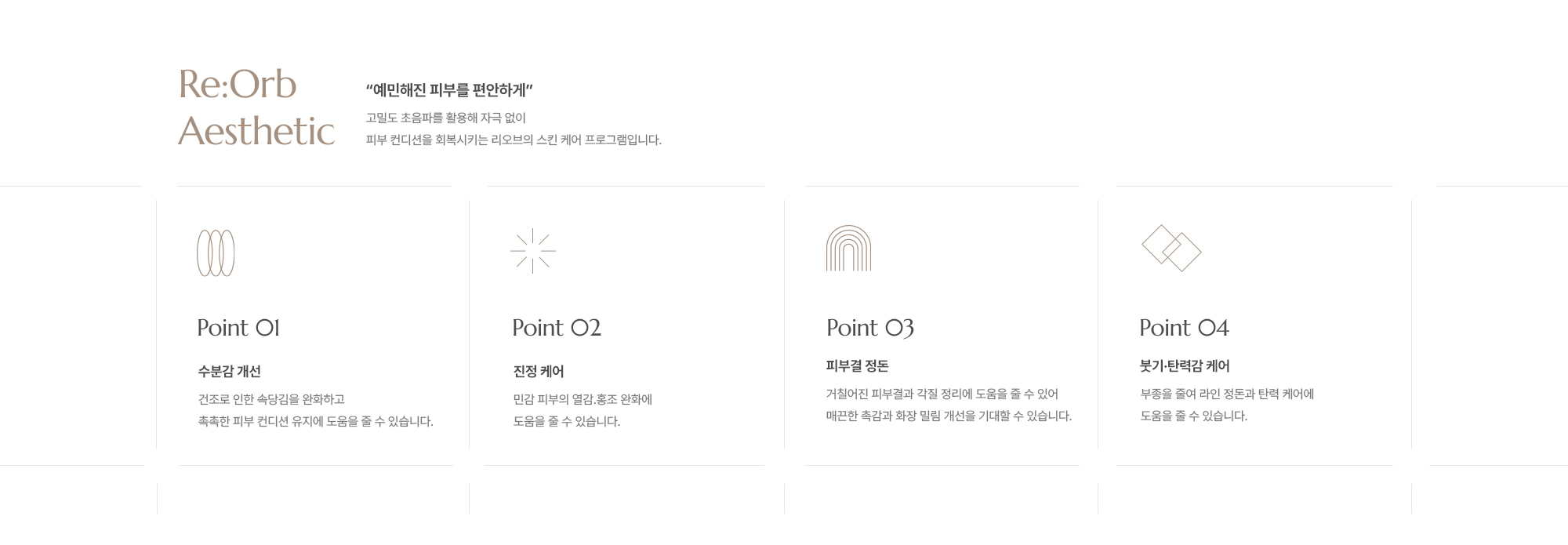Click the description starting 민감 피부의 열감
The height and width of the screenshot is (545, 1568).
pyautogui.click(x=583, y=410)
